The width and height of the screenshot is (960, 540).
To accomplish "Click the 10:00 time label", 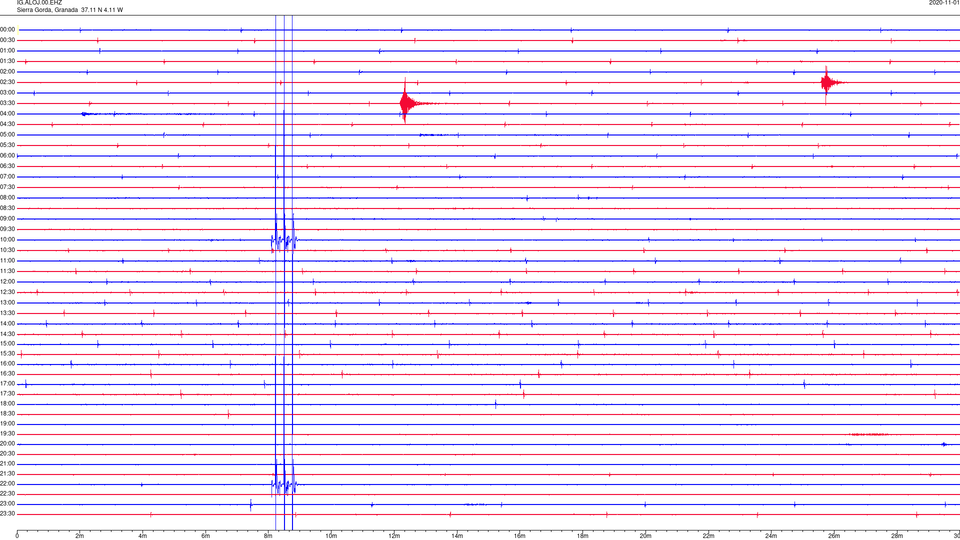I will 7,240.
